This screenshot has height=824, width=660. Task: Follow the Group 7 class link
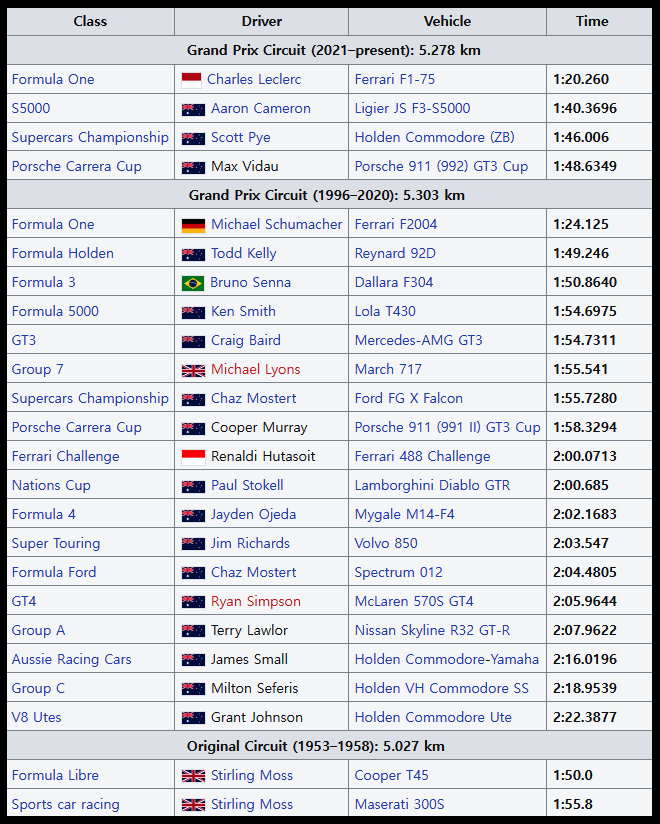tap(37, 369)
